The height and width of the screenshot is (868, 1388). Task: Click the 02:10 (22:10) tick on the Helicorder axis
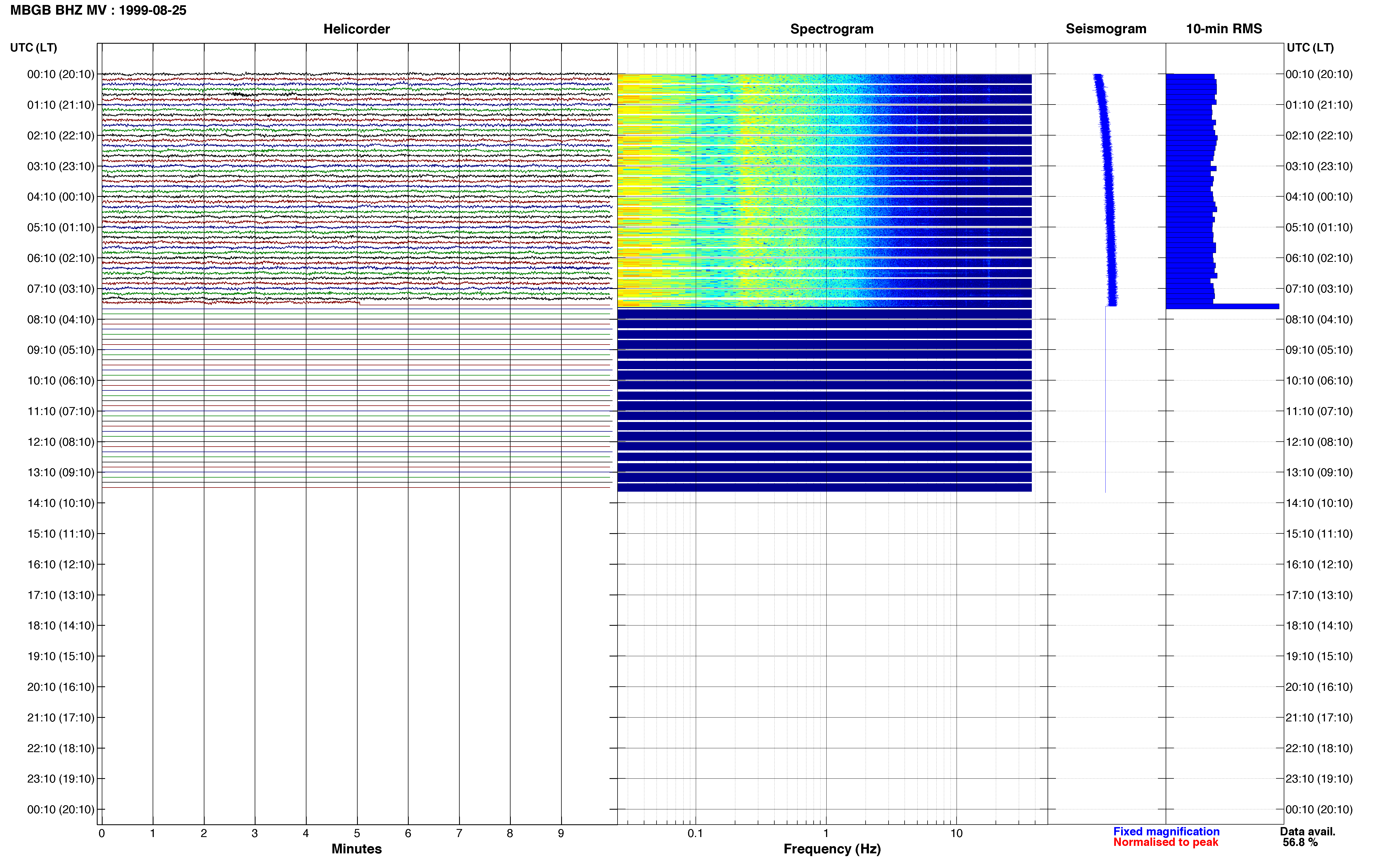61,135
